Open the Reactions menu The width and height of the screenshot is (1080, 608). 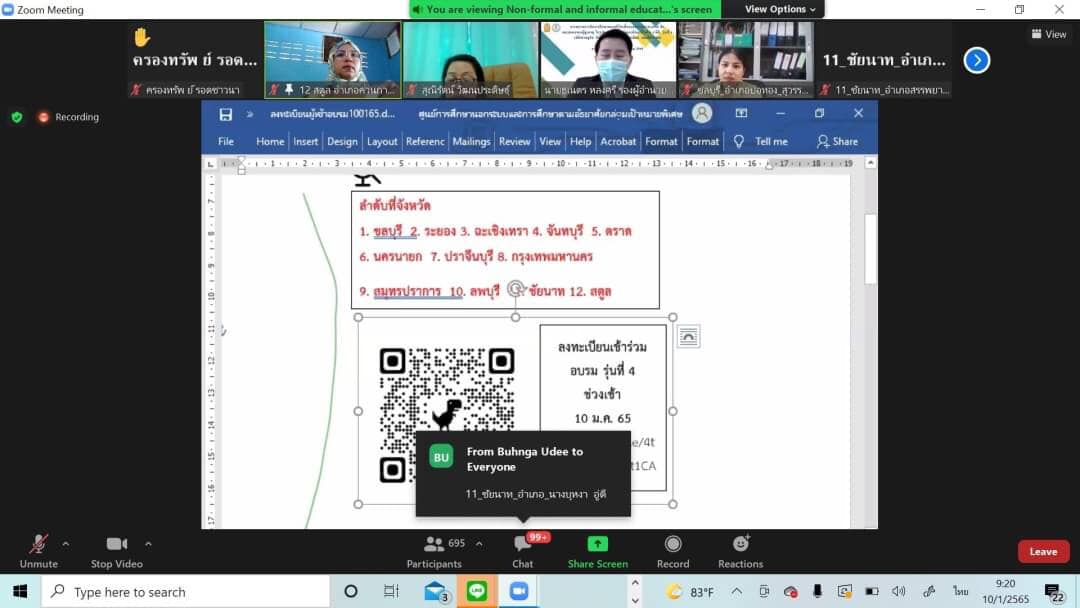[x=740, y=545]
